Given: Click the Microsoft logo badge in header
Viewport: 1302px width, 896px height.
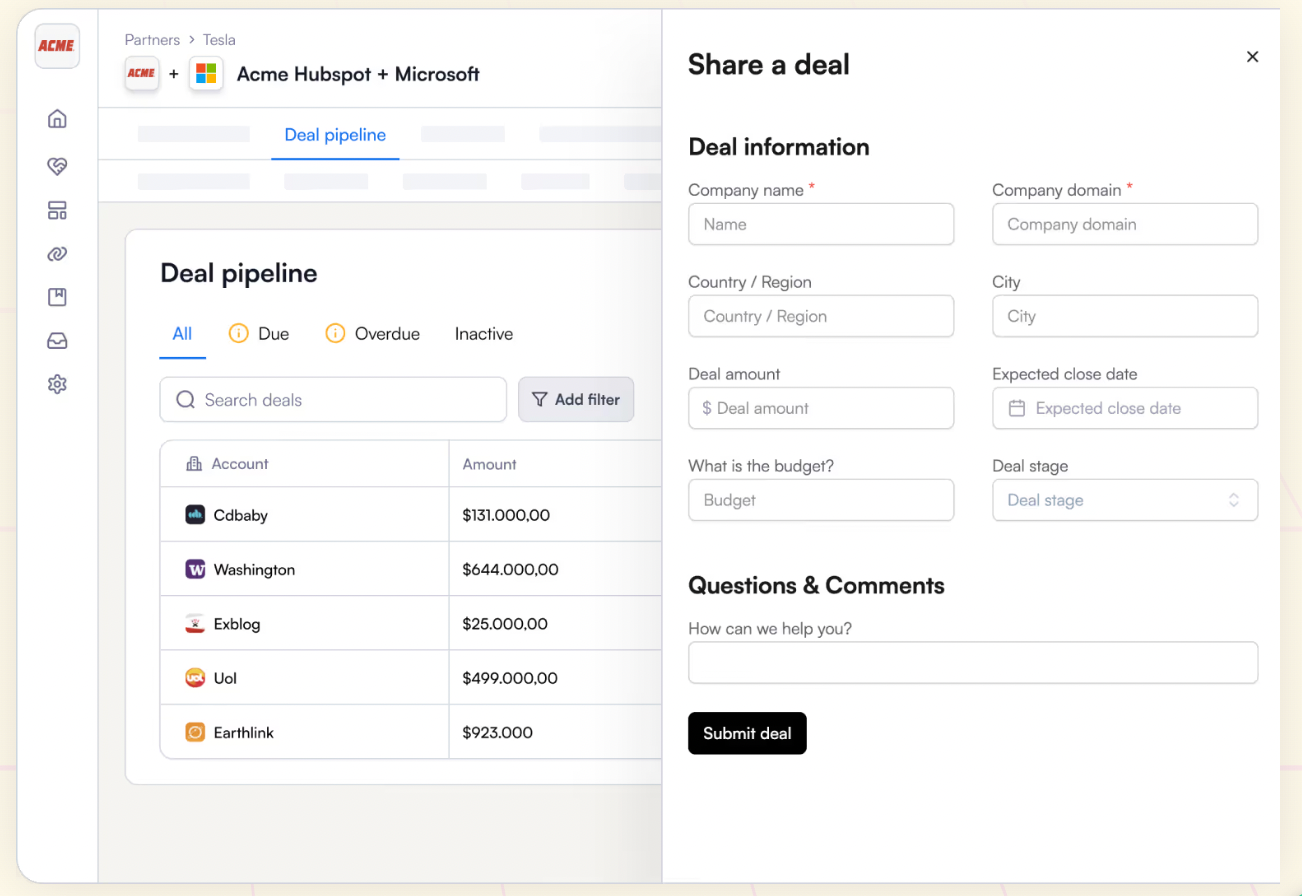Looking at the screenshot, I should 206,74.
